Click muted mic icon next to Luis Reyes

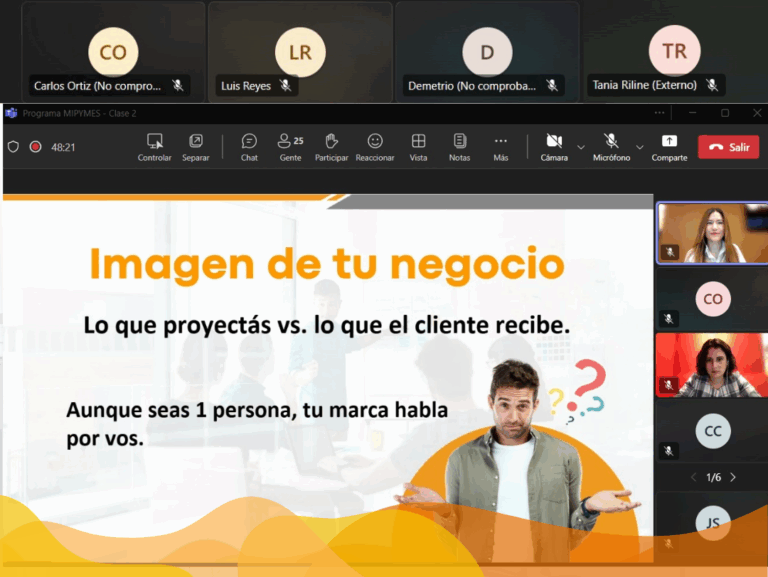coord(286,86)
